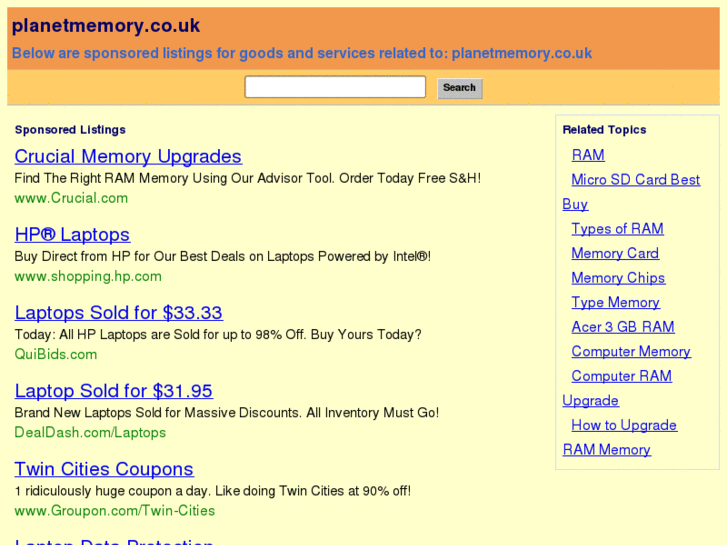Open the Twin Cities Coupons link

(x=104, y=469)
